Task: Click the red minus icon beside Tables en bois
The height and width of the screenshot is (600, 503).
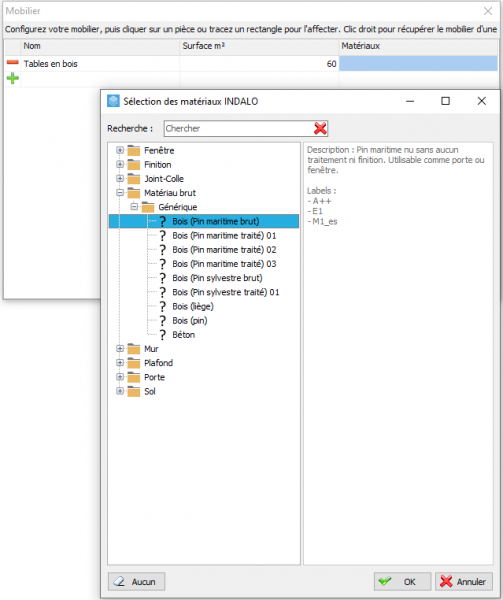Action: tap(13, 63)
